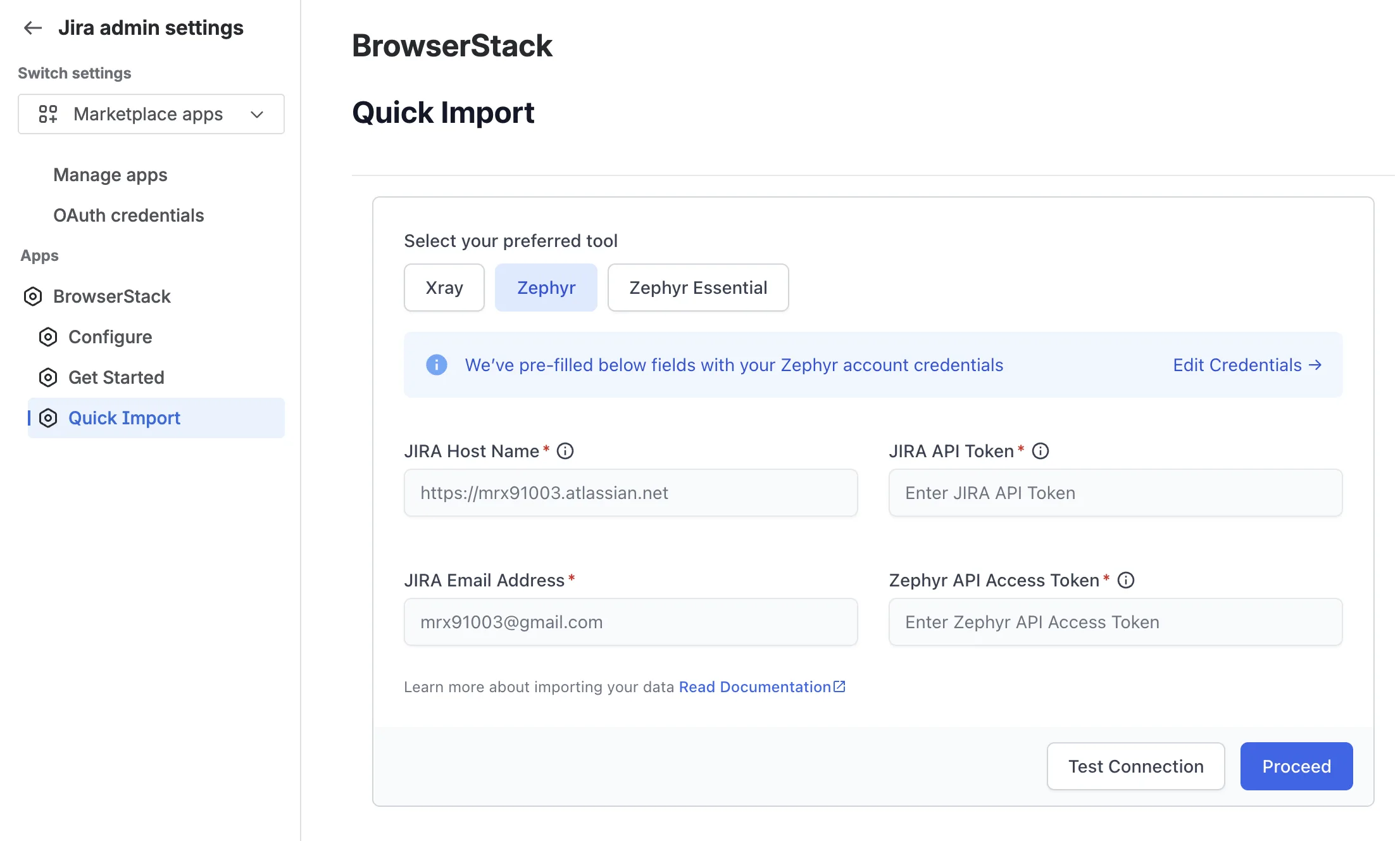Click 'Learn more about importing your data' text
The width and height of the screenshot is (1400, 841).
point(539,687)
